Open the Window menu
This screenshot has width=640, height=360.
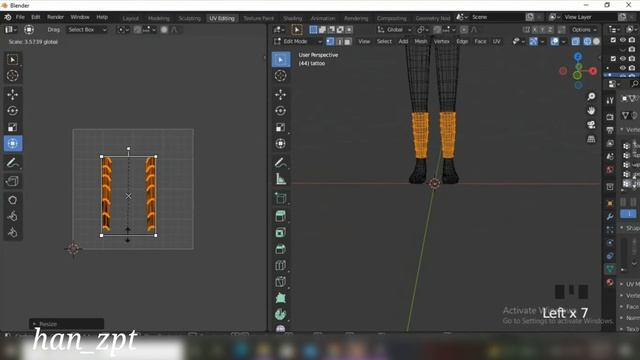click(80, 17)
